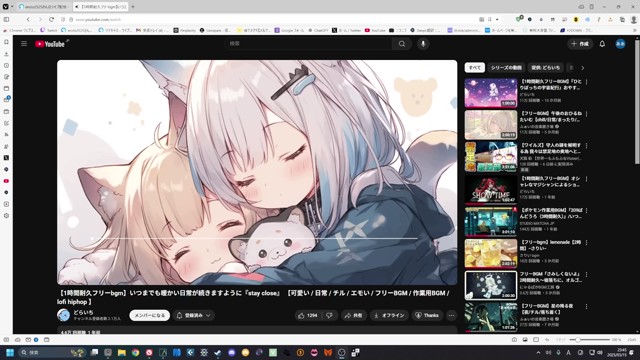640x360 pixels.
Task: Click the main video player image
Action: 257,172
